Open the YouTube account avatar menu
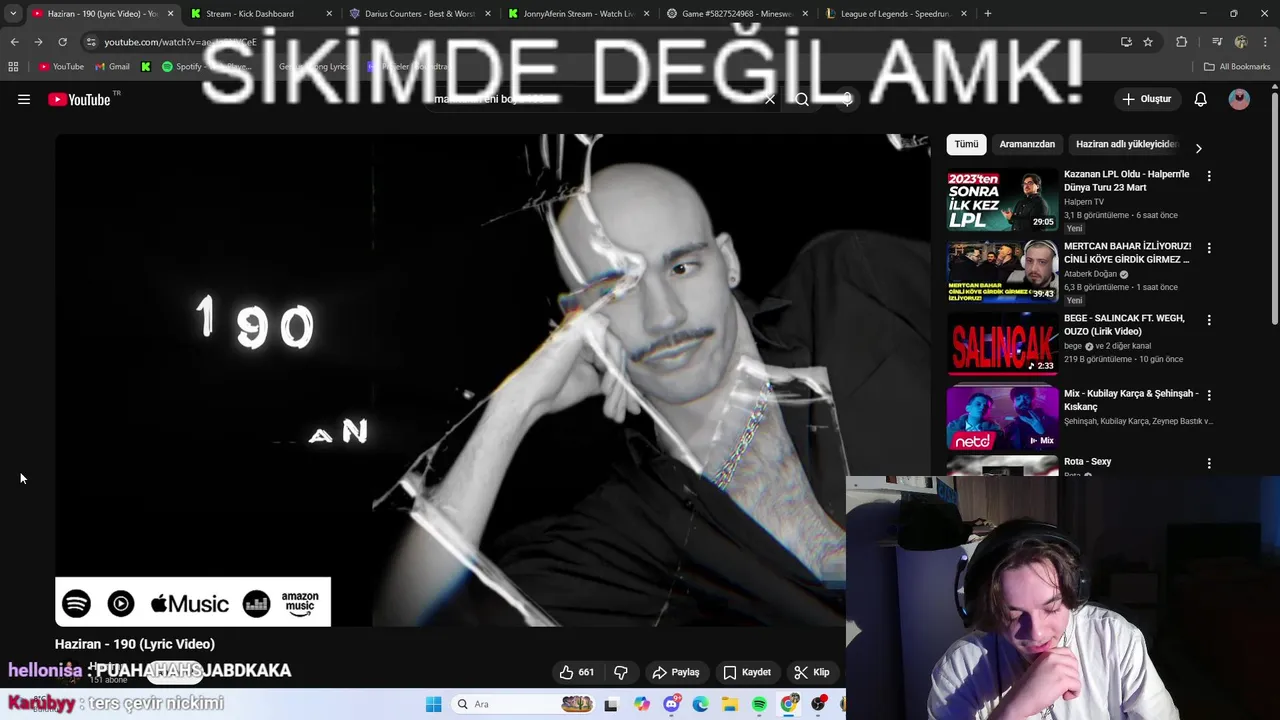Image resolution: width=1280 pixels, height=720 pixels. point(1239,99)
